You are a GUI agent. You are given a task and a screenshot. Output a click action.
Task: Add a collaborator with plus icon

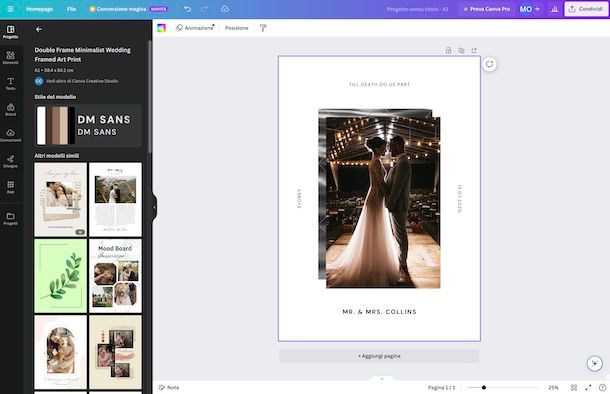pyautogui.click(x=538, y=9)
